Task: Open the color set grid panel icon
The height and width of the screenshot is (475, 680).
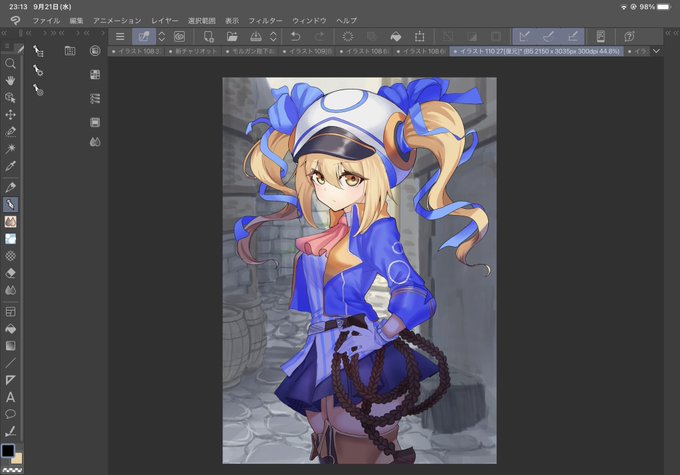Action: pos(95,75)
